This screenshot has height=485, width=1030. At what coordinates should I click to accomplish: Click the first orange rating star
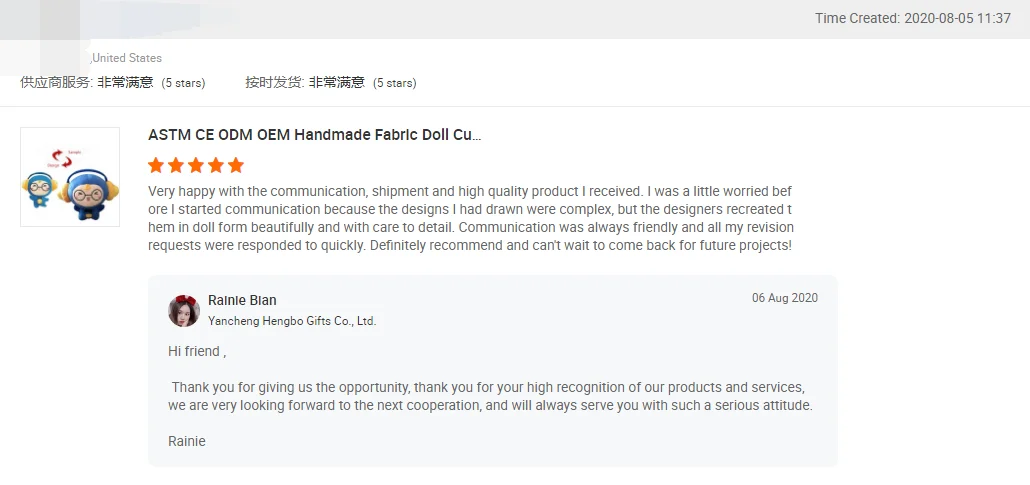click(156, 165)
